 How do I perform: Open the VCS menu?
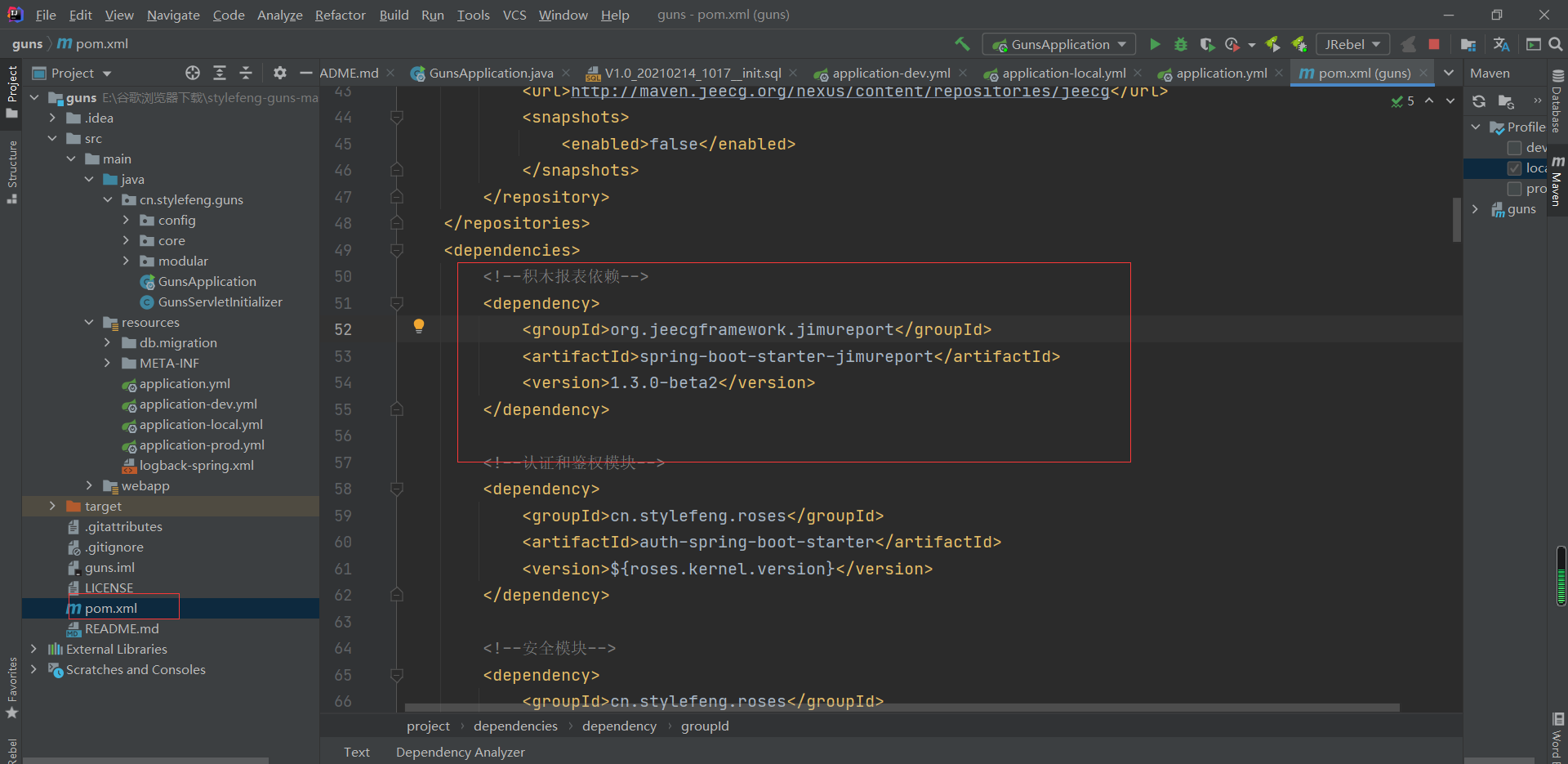coord(514,15)
